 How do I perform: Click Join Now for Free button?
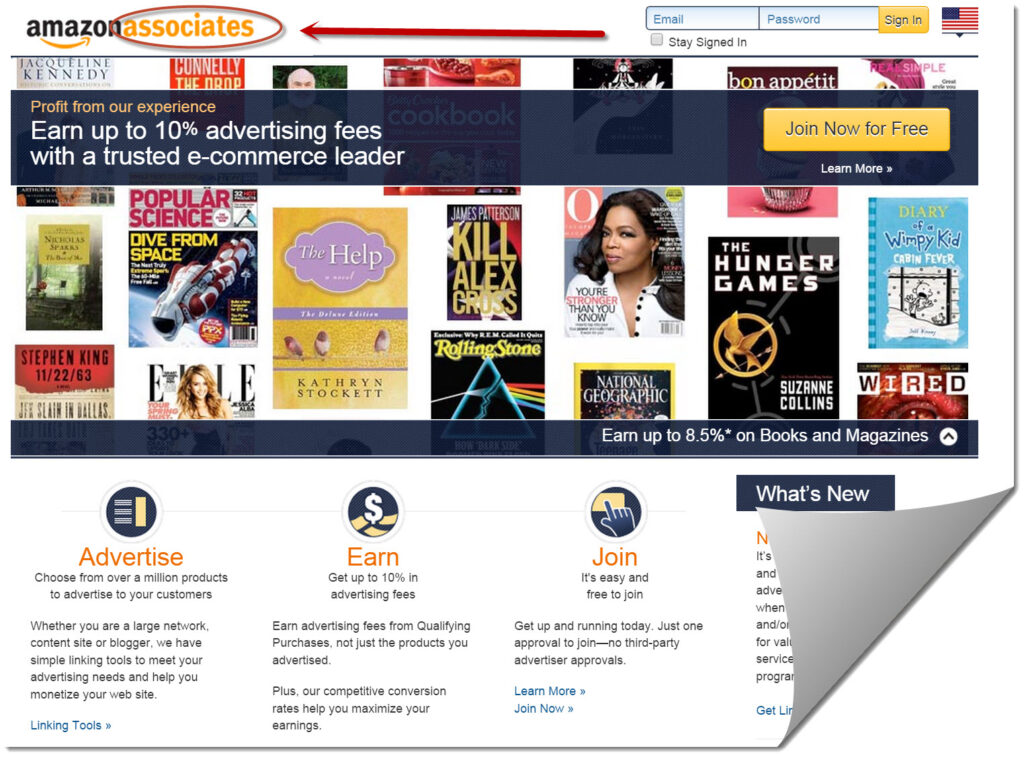click(856, 129)
